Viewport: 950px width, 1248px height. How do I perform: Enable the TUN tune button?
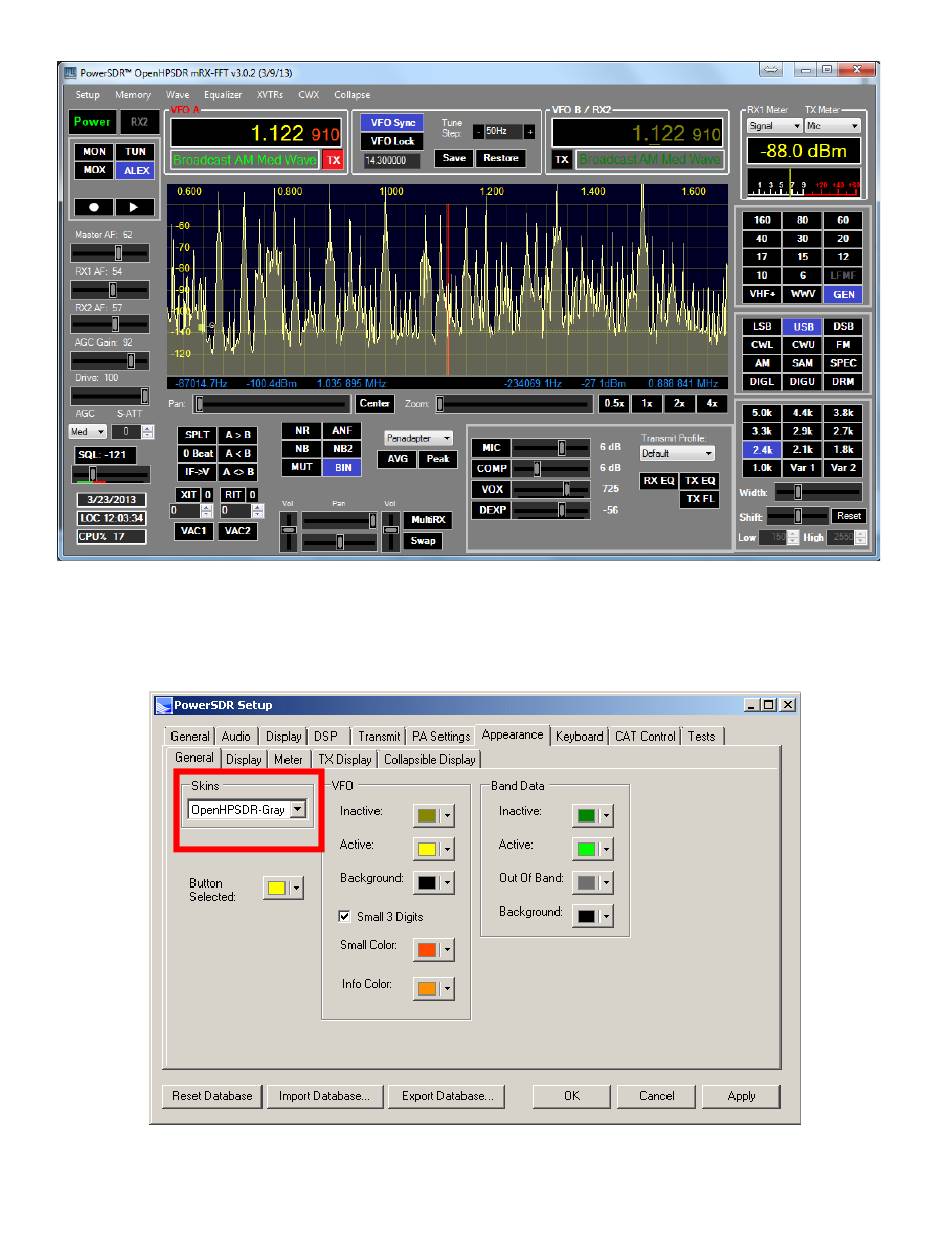pos(135,152)
